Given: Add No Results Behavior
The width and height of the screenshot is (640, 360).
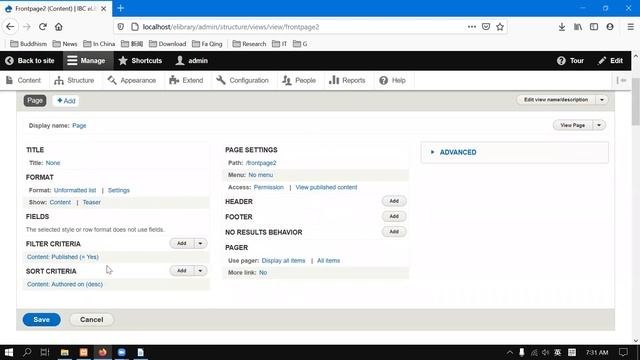Looking at the screenshot, I should 394,232.
